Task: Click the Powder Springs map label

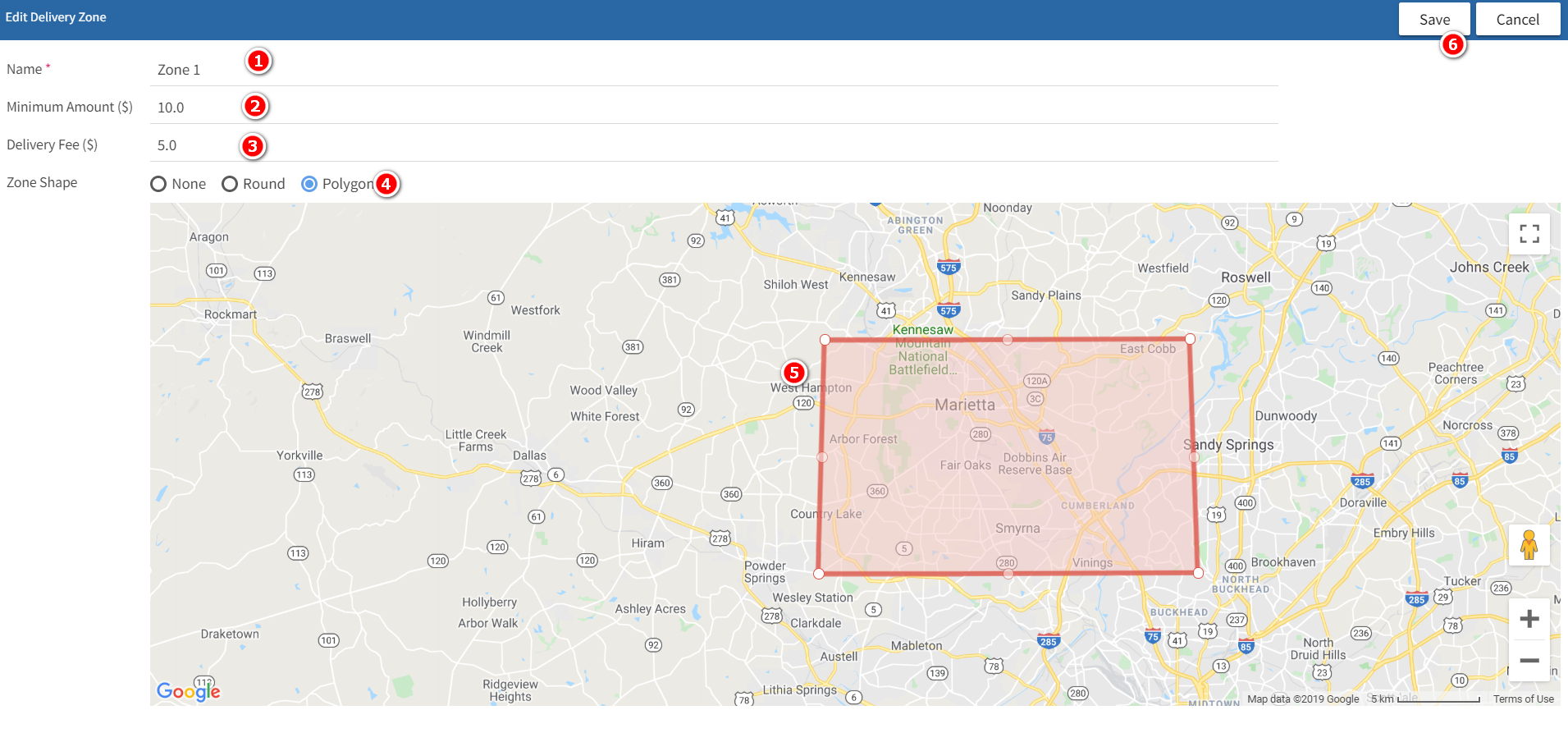Action: (x=765, y=572)
